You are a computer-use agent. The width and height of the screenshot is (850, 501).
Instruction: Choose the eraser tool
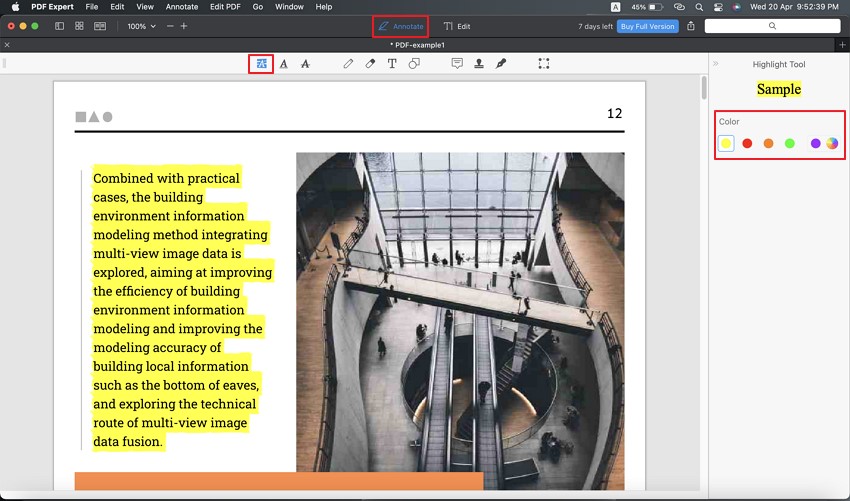pos(370,63)
